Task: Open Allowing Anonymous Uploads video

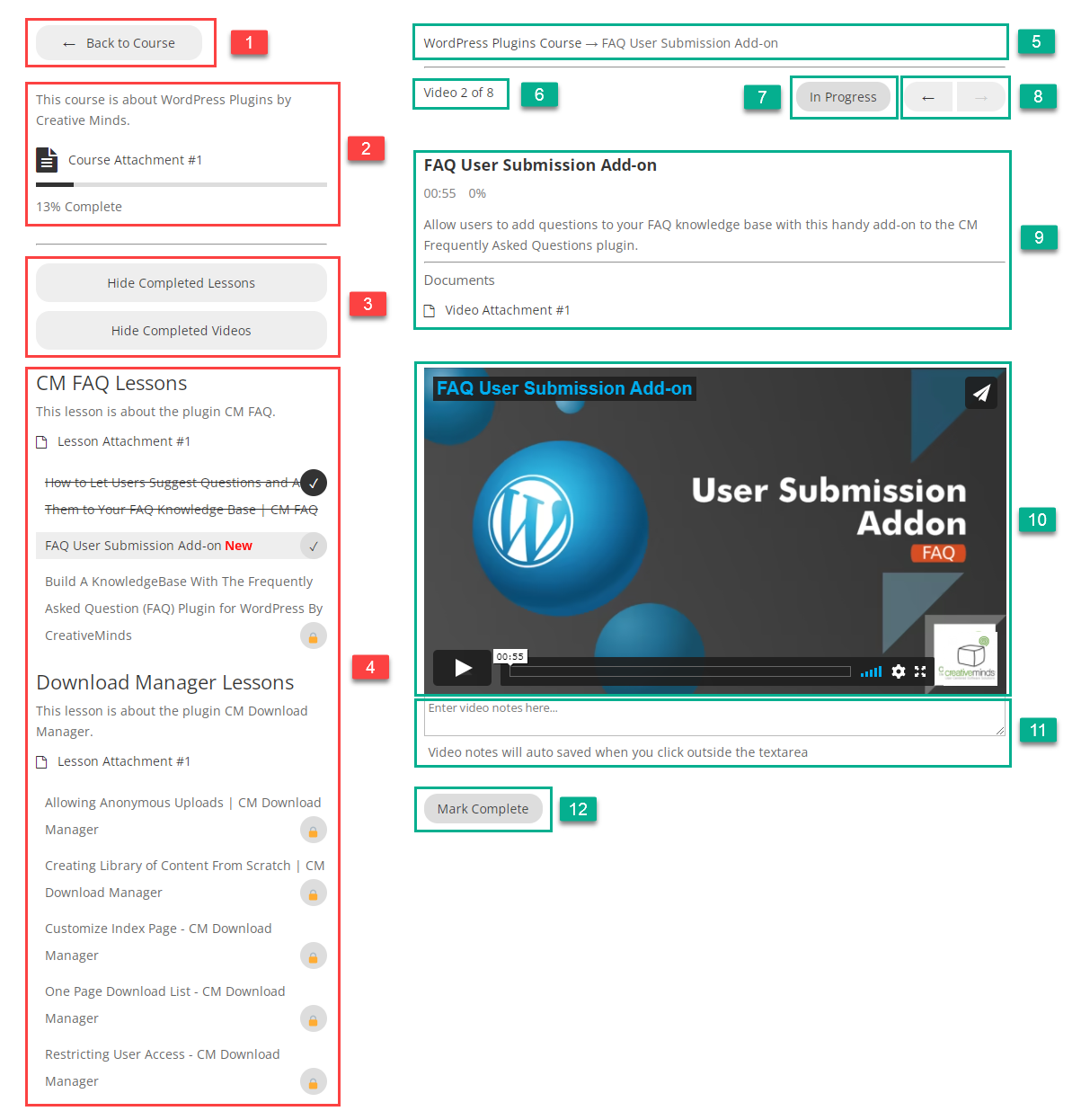Action: tap(182, 816)
